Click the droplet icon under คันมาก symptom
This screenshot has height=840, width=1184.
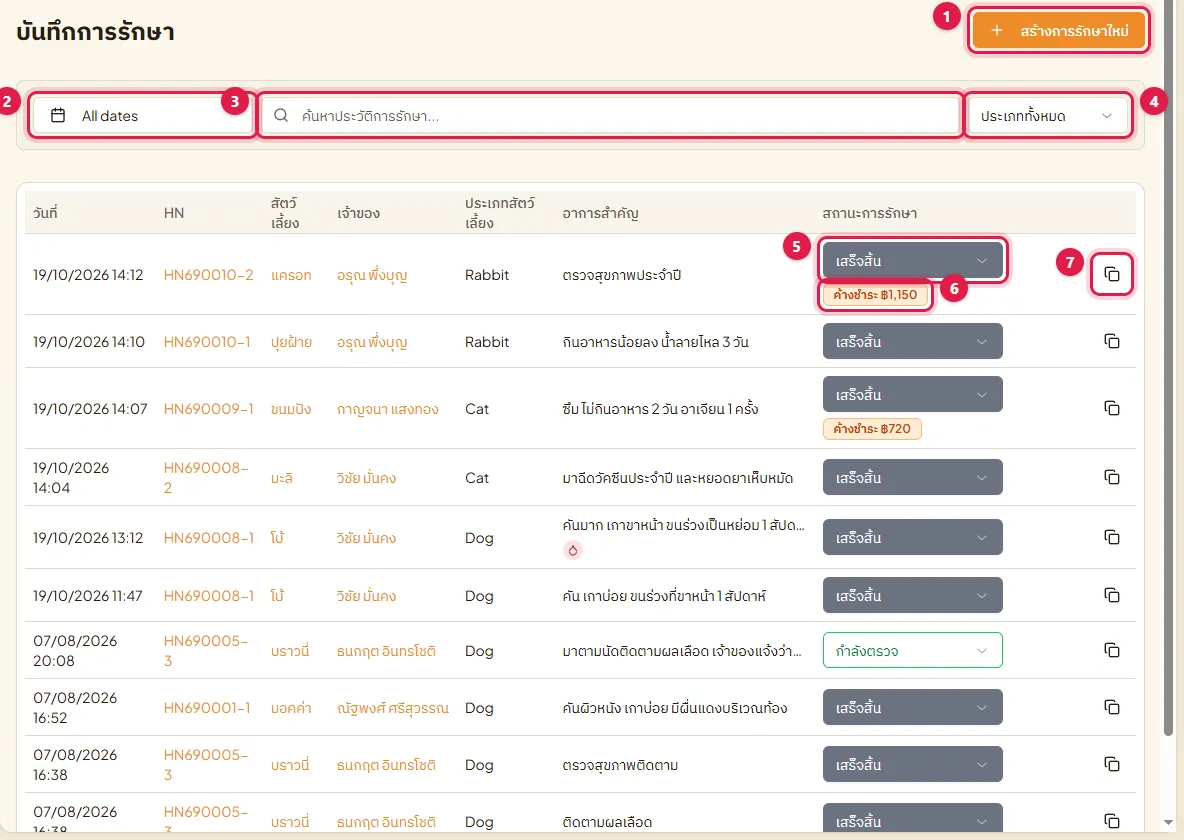pos(573,550)
